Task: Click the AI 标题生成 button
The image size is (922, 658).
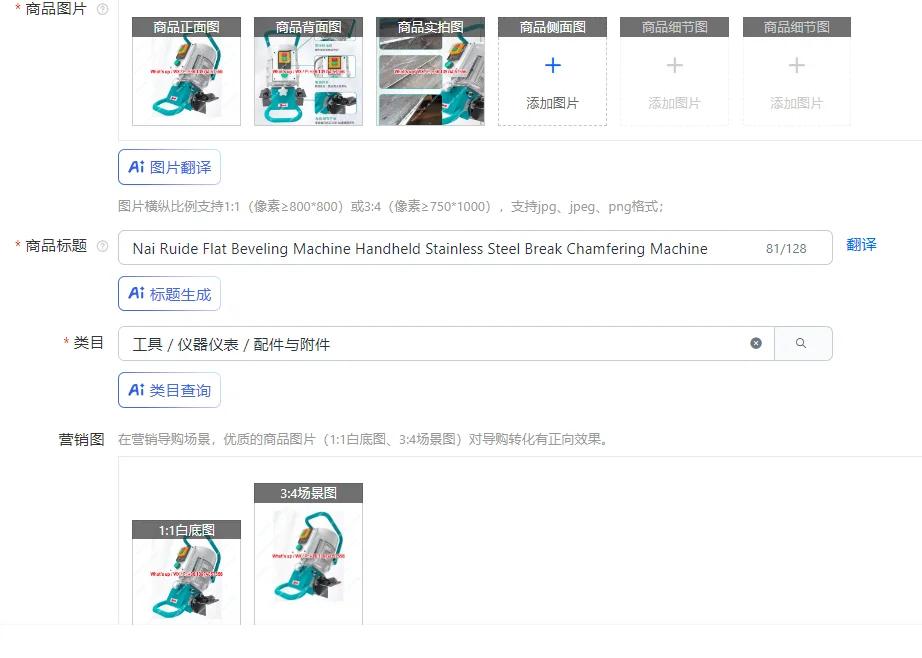Action: (169, 293)
